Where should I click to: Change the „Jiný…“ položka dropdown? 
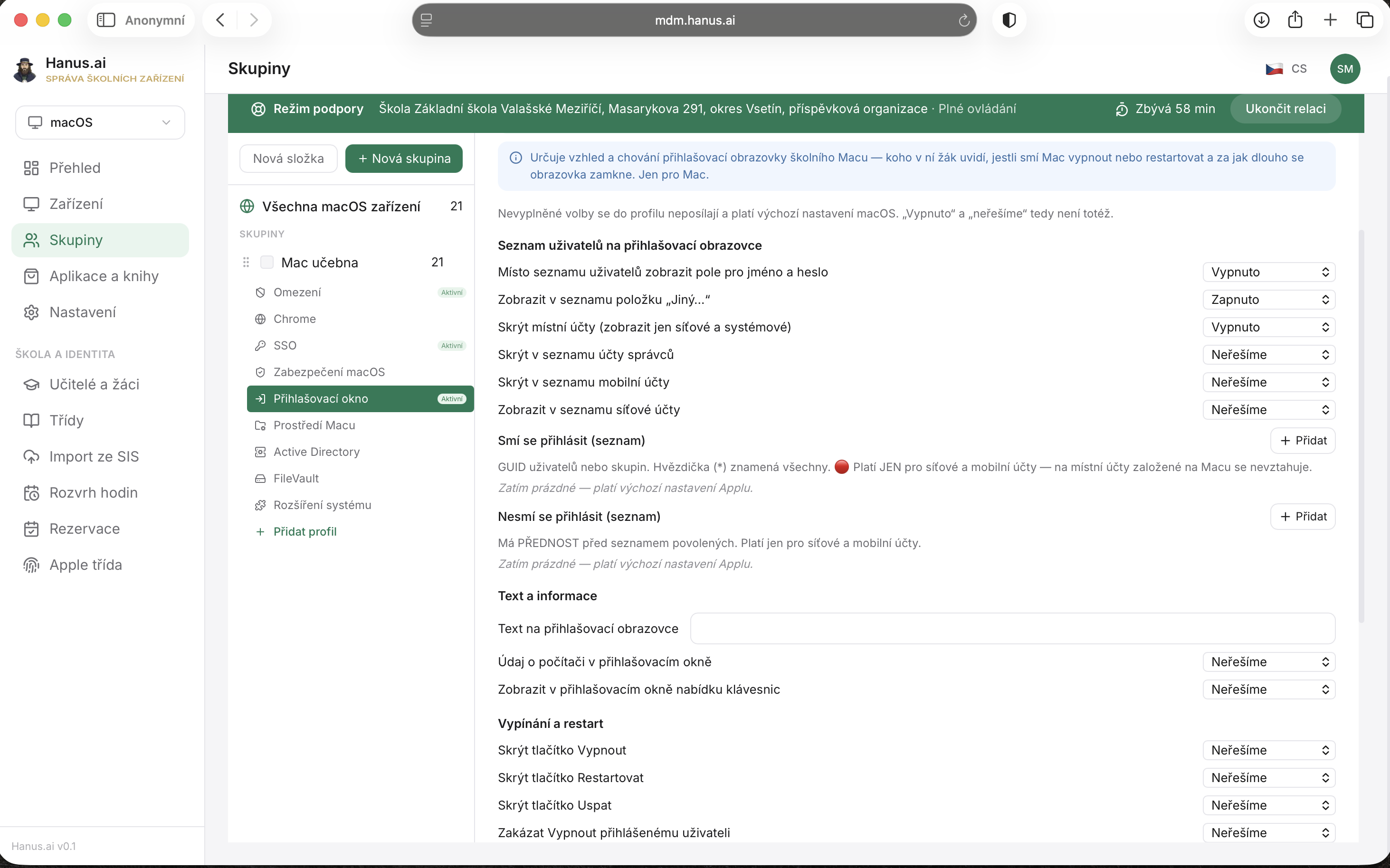coord(1269,300)
